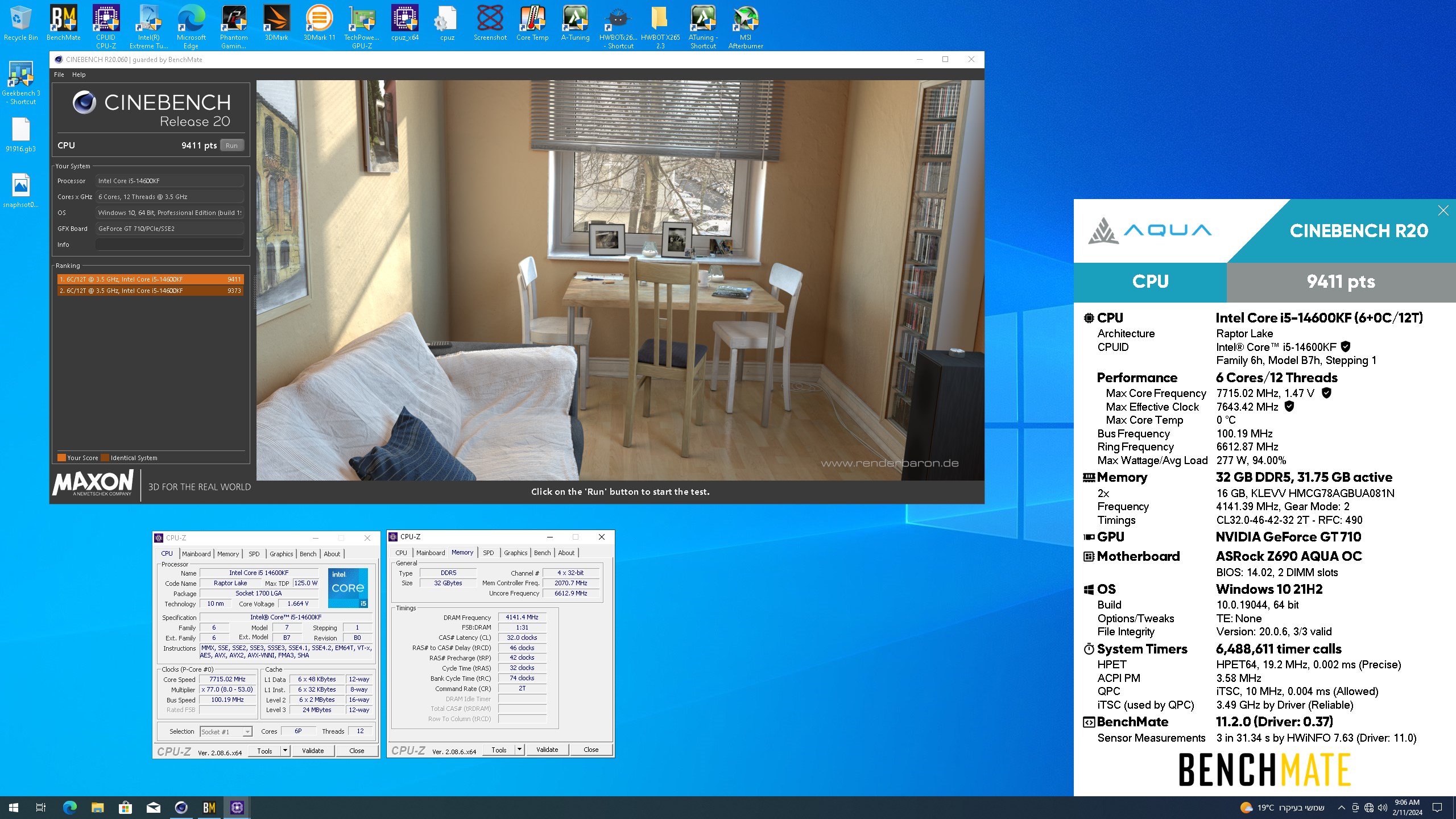This screenshot has height=819, width=1456.
Task: Open Microsoft Store taskbar icon
Action: point(125,808)
